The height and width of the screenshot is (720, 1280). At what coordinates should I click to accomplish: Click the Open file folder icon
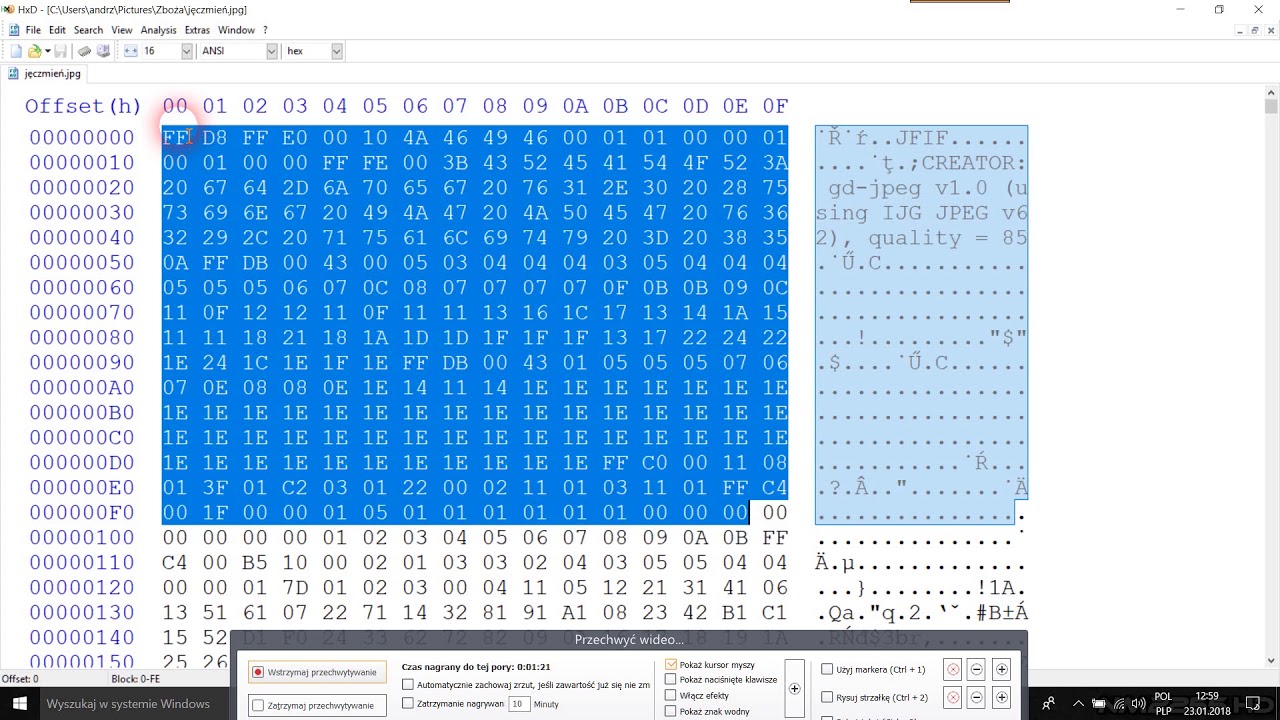(34, 51)
